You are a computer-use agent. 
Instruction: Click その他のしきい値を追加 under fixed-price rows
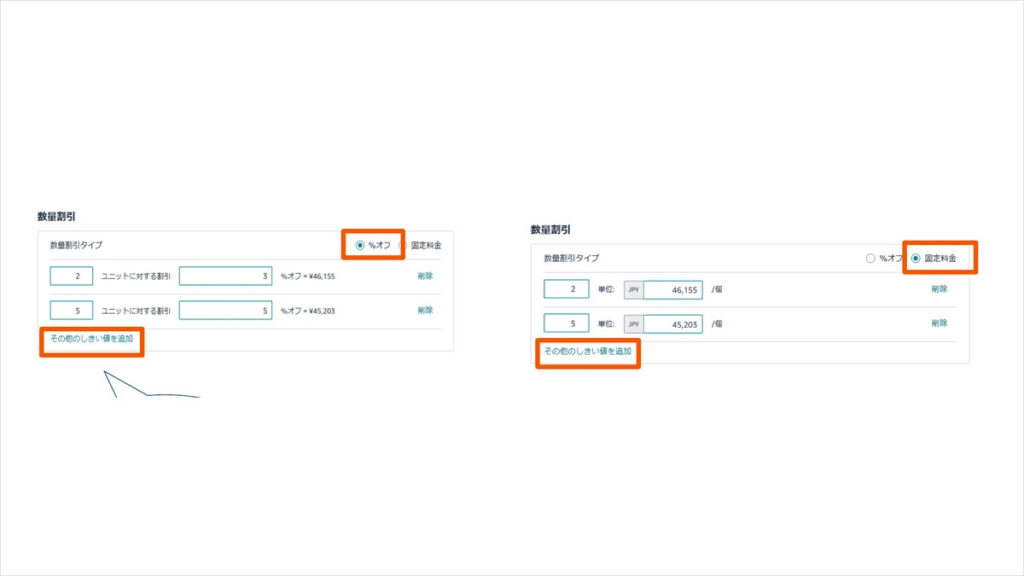(588, 351)
